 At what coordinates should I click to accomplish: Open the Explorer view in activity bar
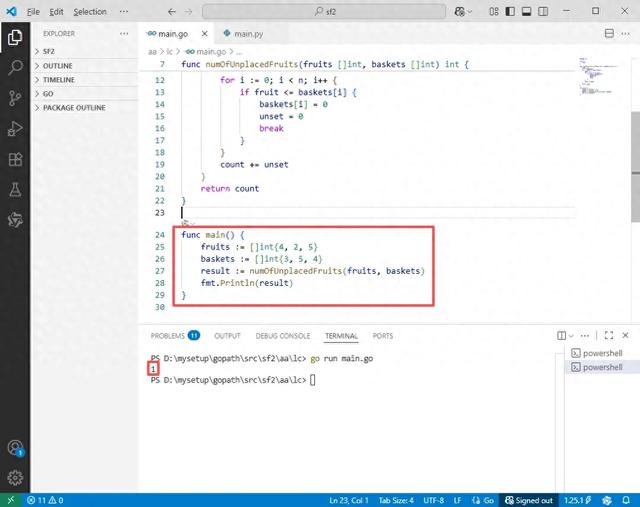(15, 38)
